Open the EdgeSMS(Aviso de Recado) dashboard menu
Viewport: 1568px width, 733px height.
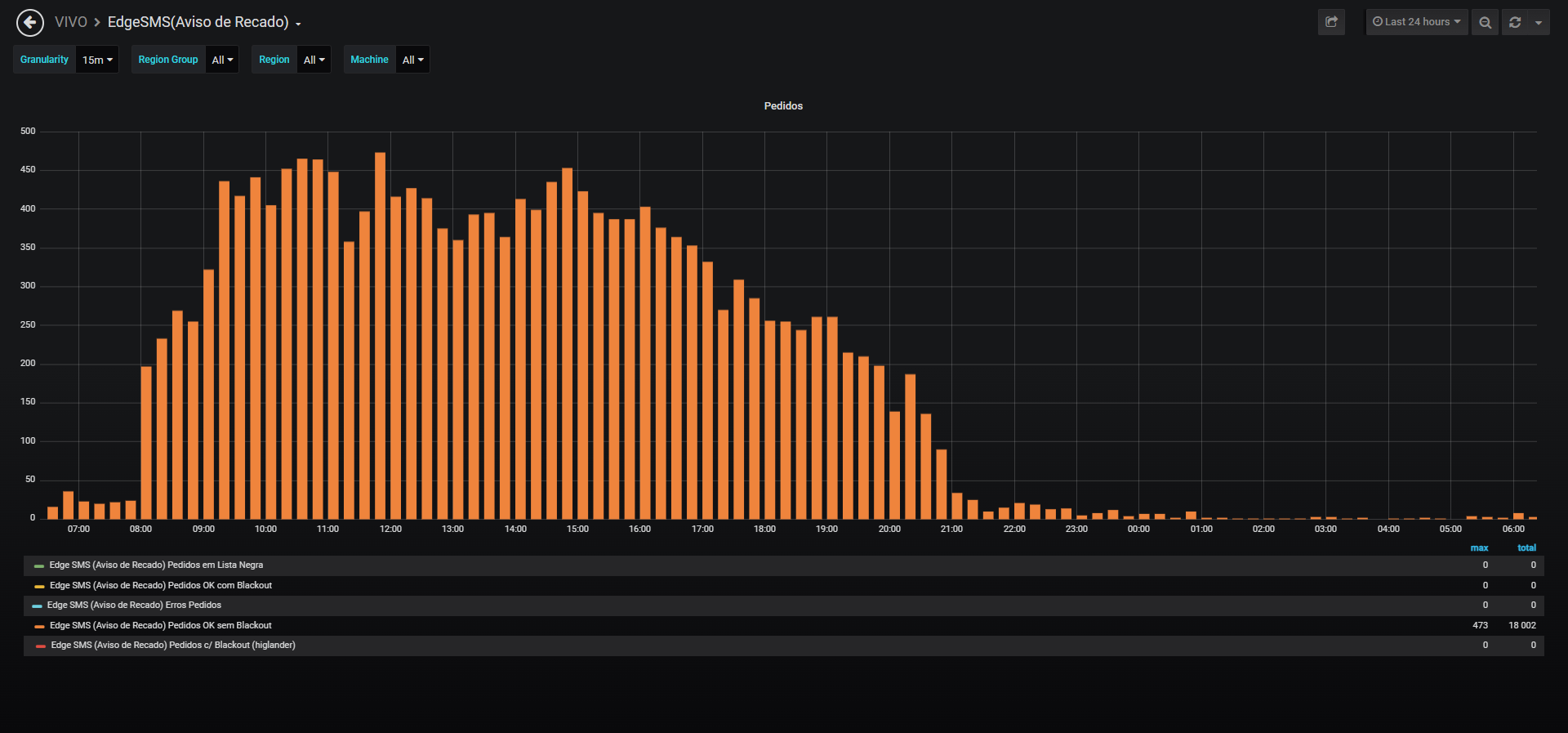coord(204,22)
